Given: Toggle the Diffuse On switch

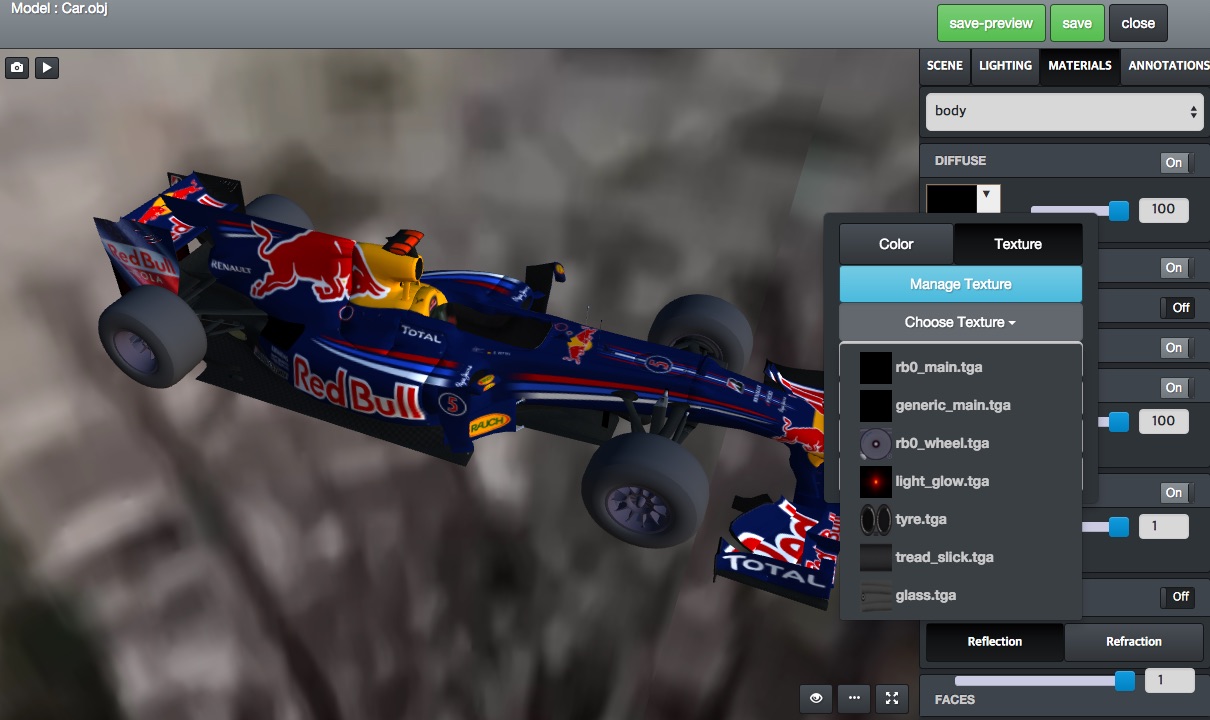Looking at the screenshot, I should pyautogui.click(x=1176, y=163).
